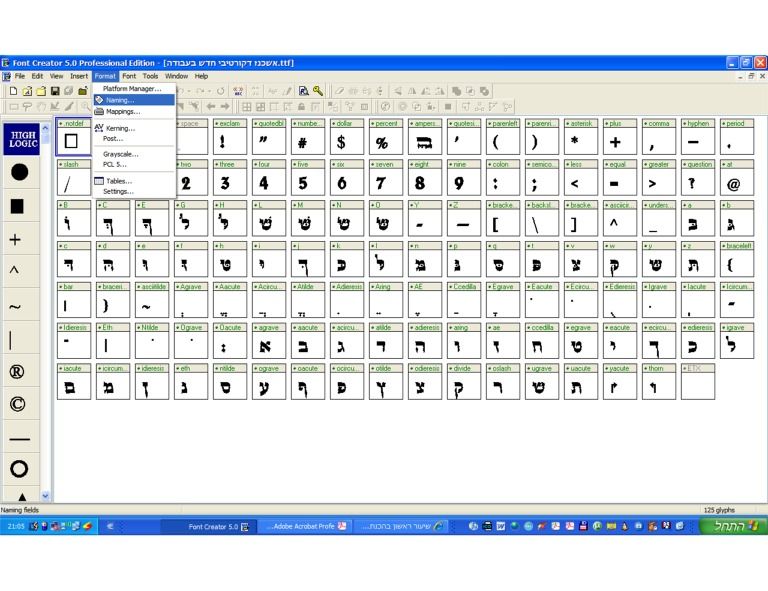Select the braceleft glyph cell
This screenshot has height=591, width=768.
coord(737,259)
